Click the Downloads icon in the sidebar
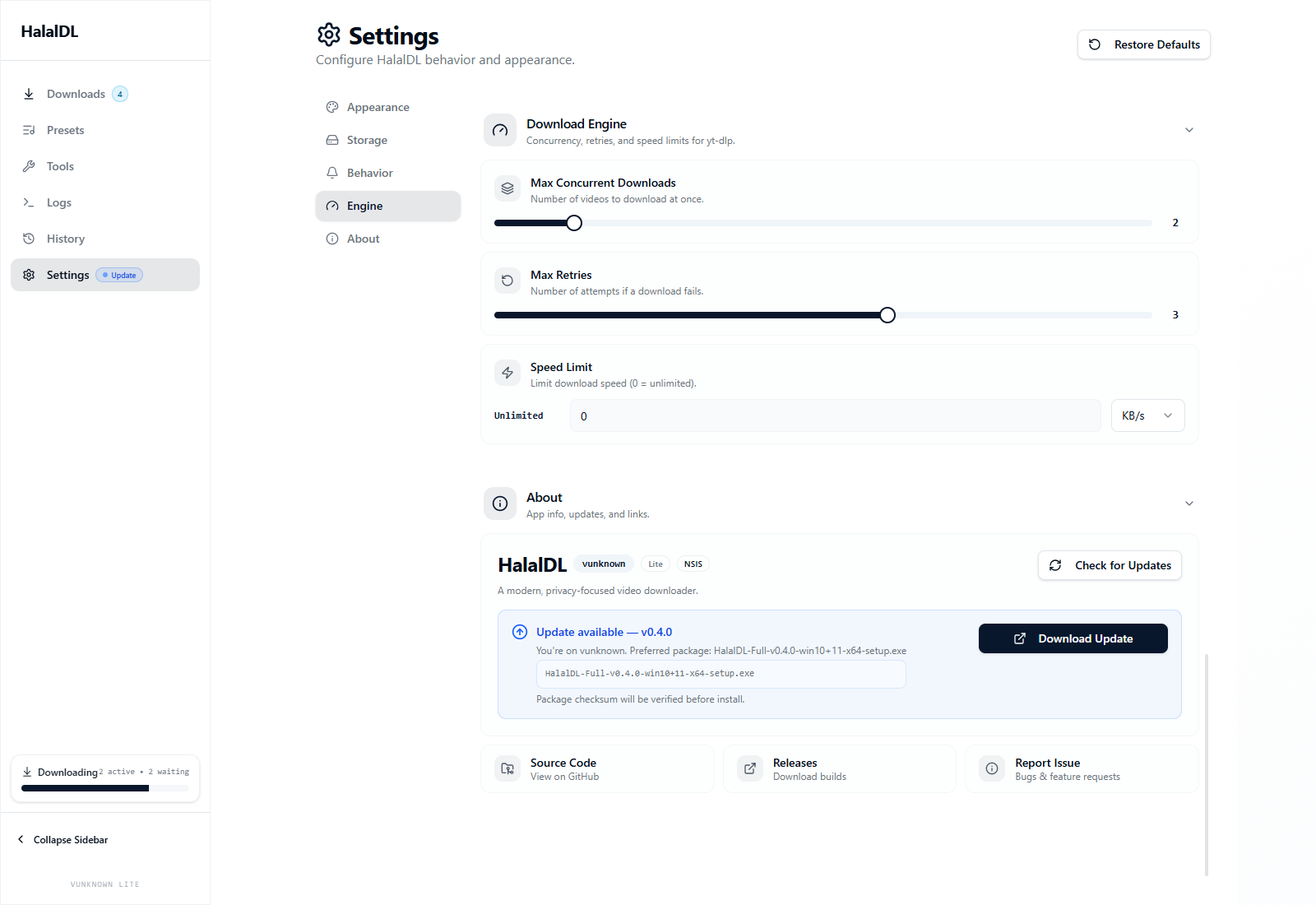This screenshot has width=1316, height=905. coord(29,94)
